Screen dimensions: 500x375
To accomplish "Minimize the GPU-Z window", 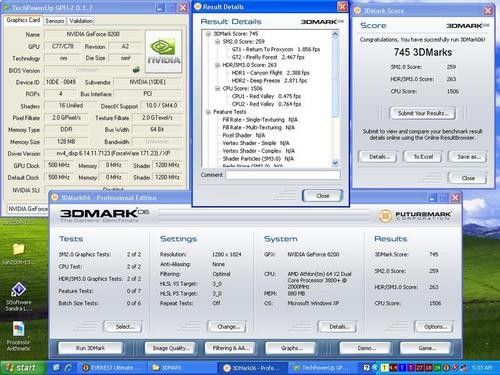I will (x=160, y=8).
